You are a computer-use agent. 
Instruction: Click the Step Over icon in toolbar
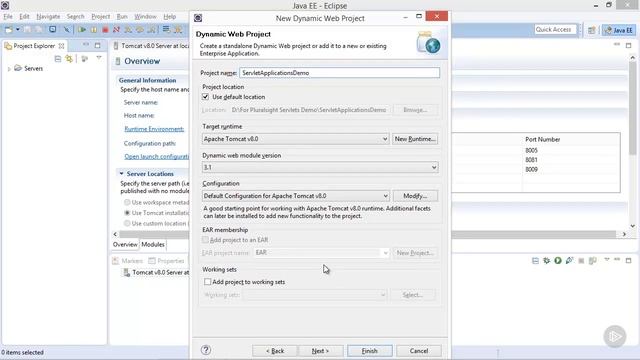(140, 30)
